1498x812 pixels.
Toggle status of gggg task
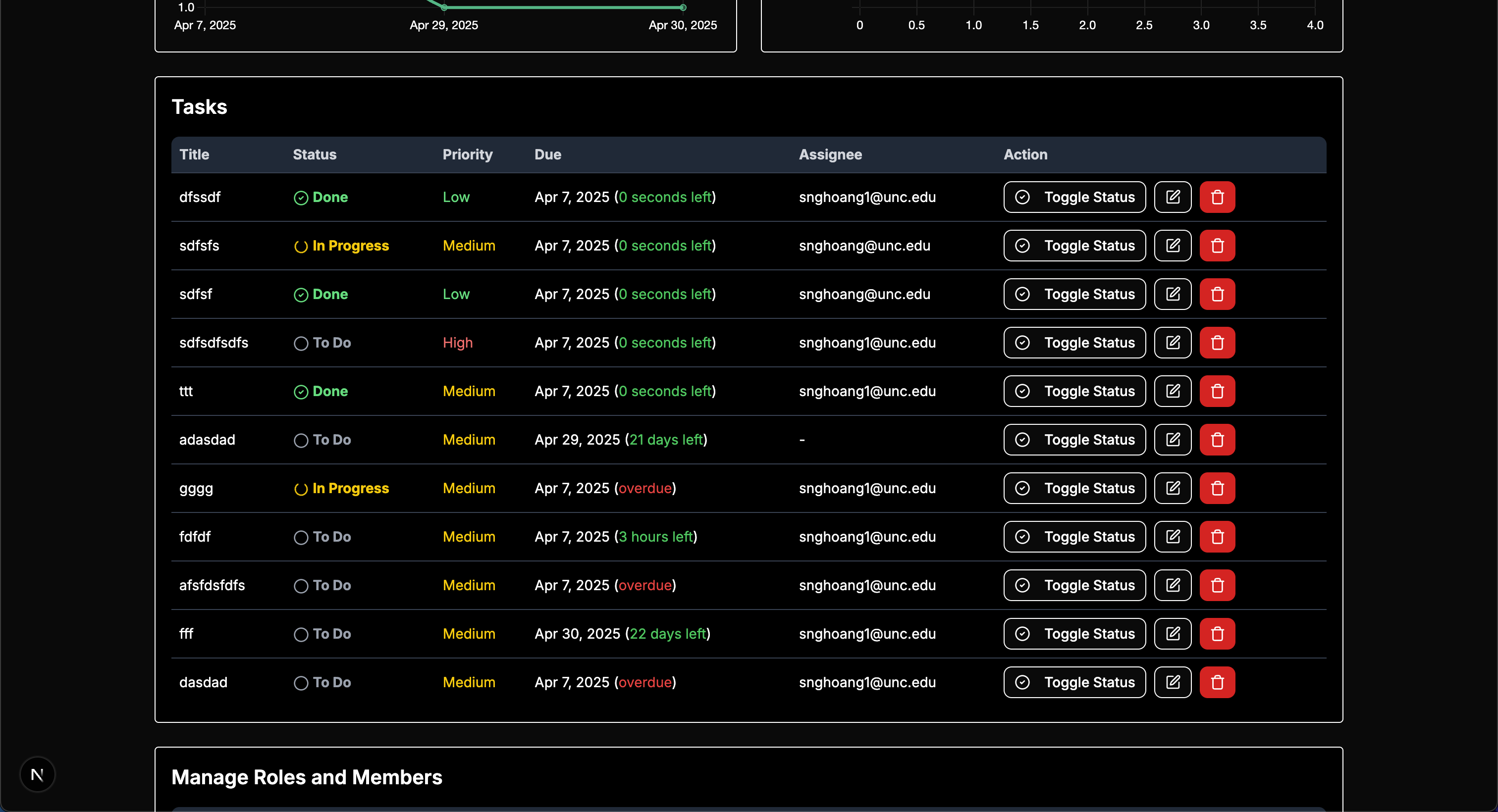1074,488
